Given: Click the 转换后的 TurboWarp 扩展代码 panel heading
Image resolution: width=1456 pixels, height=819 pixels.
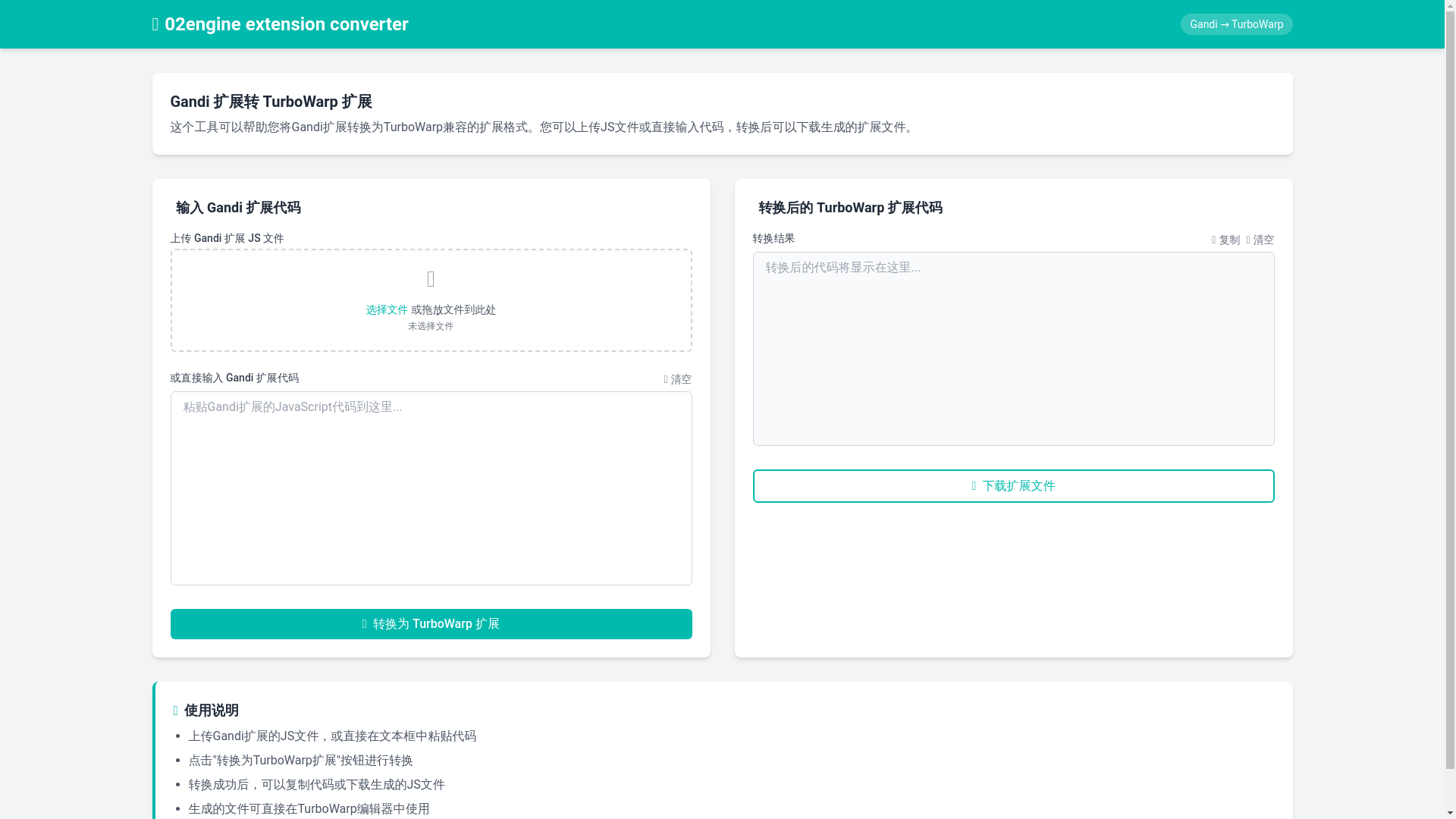Looking at the screenshot, I should point(849,208).
